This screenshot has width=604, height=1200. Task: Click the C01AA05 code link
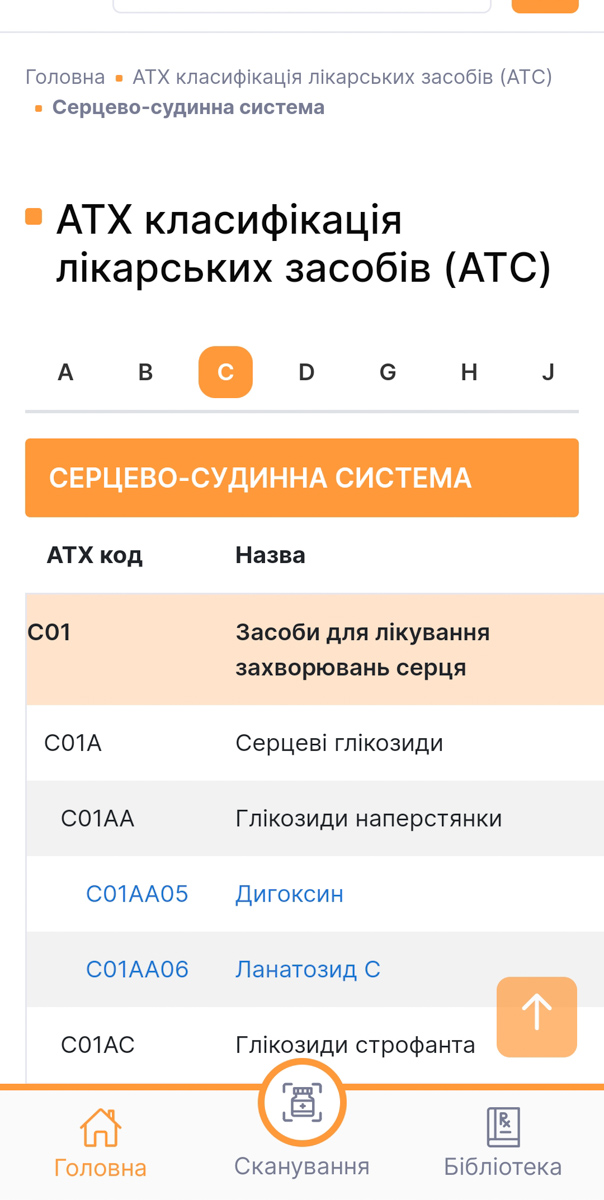(137, 894)
